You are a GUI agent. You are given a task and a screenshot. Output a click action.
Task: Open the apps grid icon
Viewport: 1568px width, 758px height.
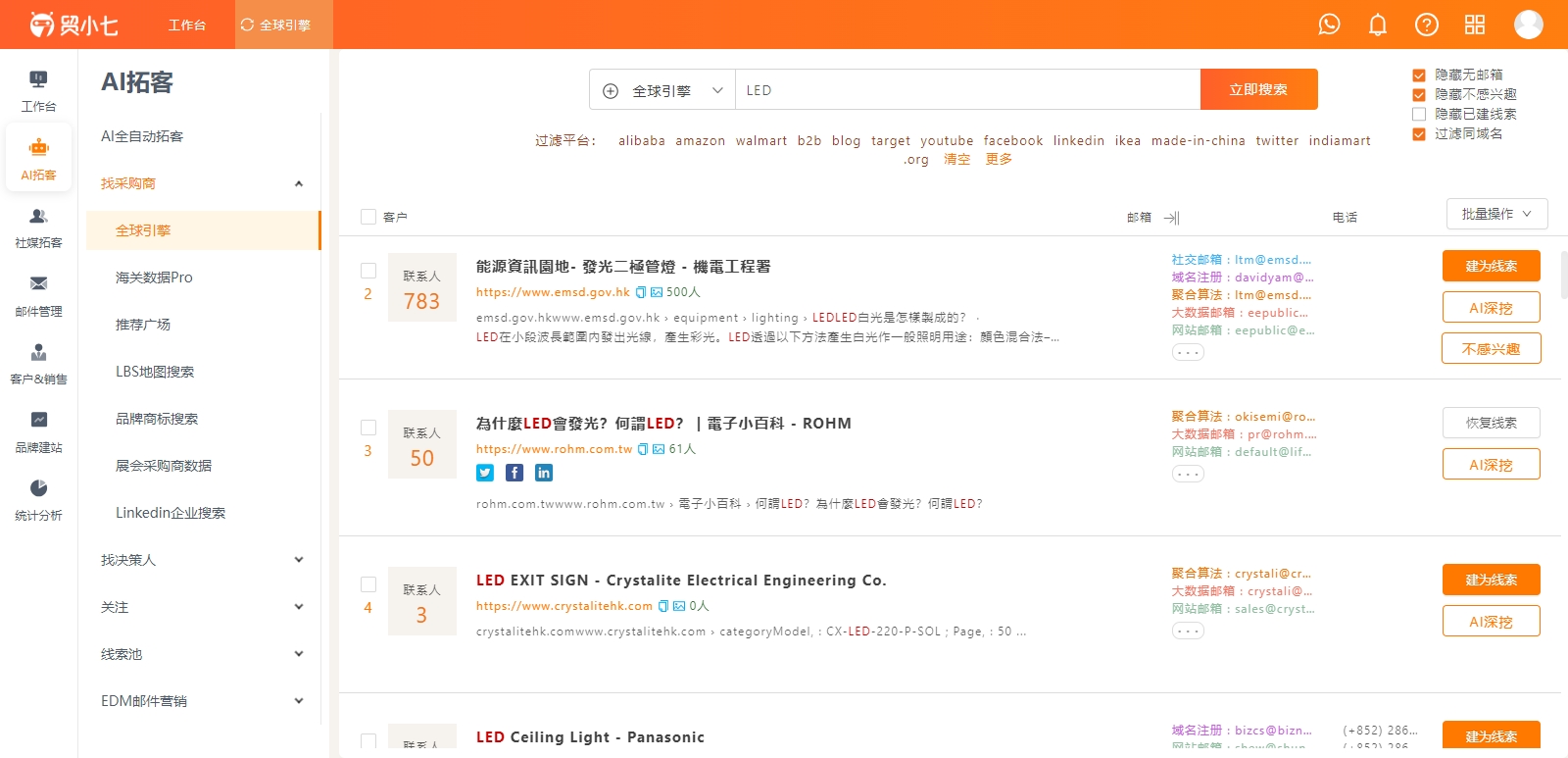click(x=1475, y=25)
